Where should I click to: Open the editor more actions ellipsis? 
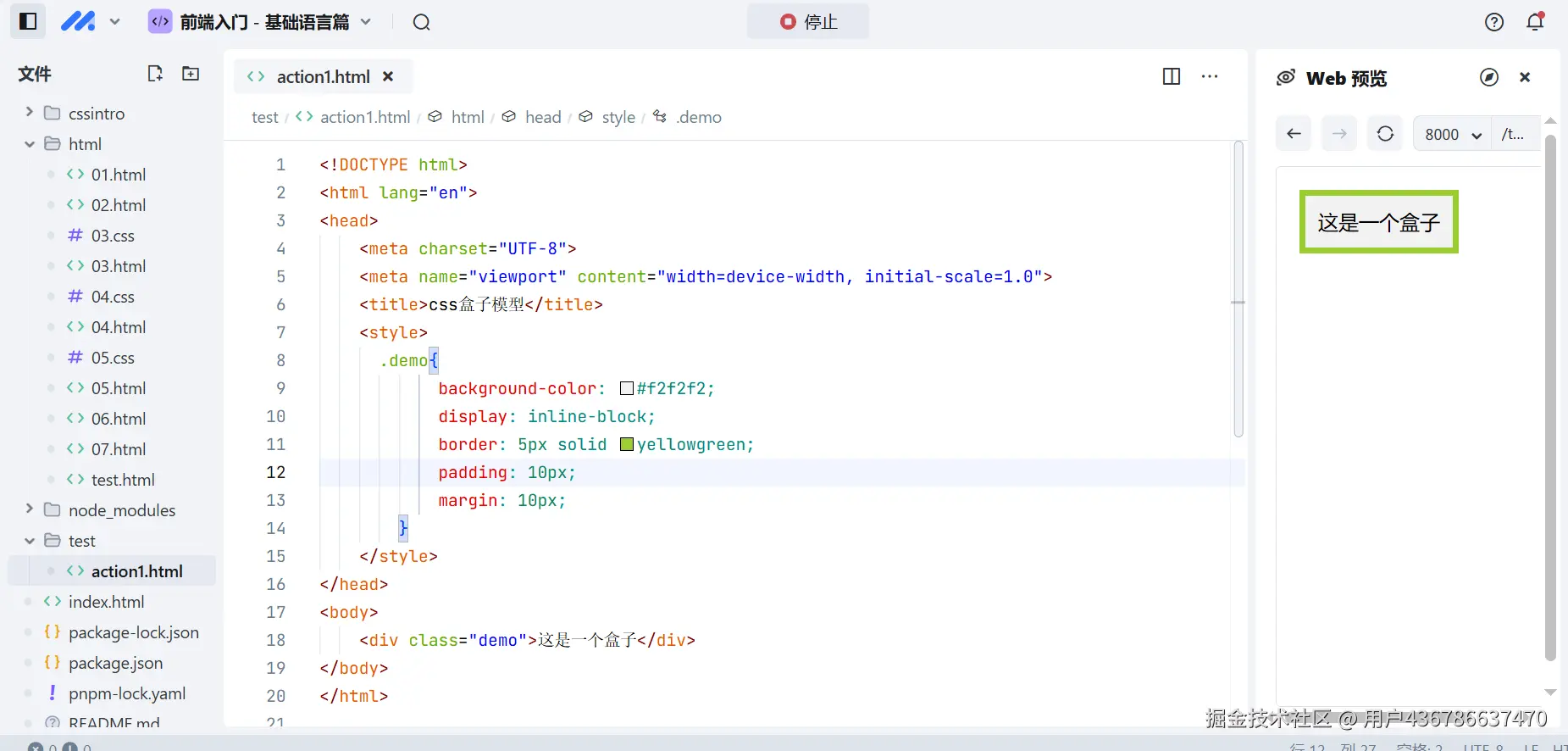[x=1210, y=76]
